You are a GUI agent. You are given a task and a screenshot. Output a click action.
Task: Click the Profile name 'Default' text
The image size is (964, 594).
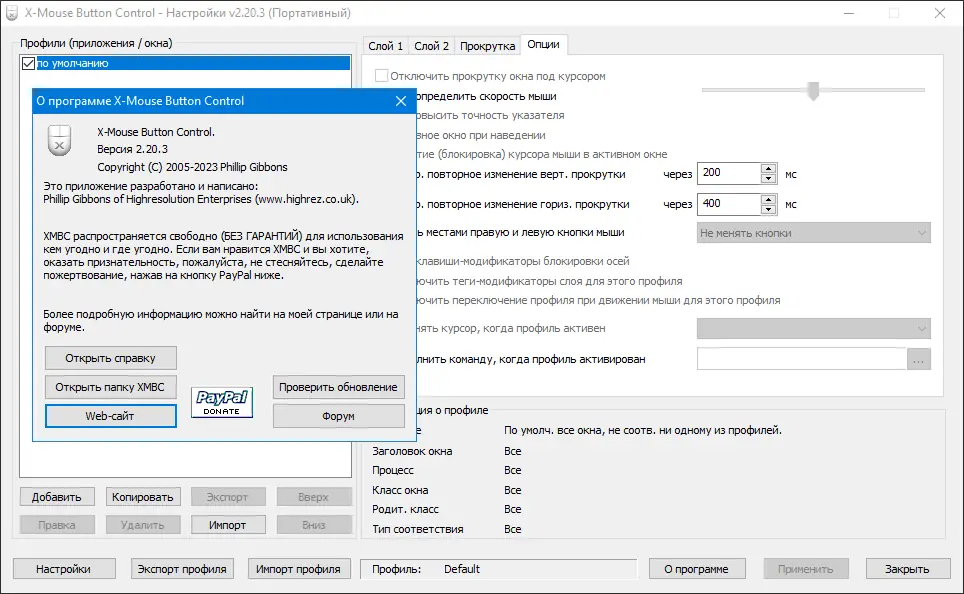point(462,569)
